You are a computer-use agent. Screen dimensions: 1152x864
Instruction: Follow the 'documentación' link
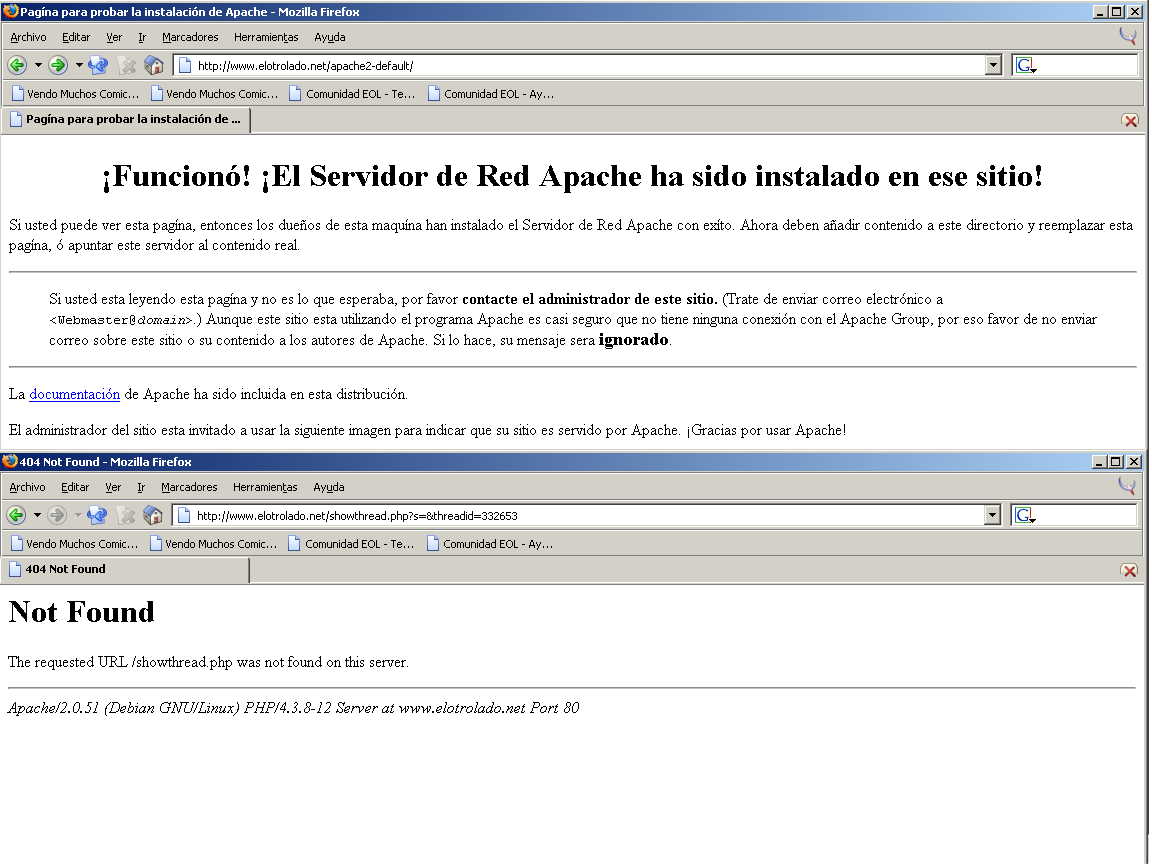coord(74,394)
